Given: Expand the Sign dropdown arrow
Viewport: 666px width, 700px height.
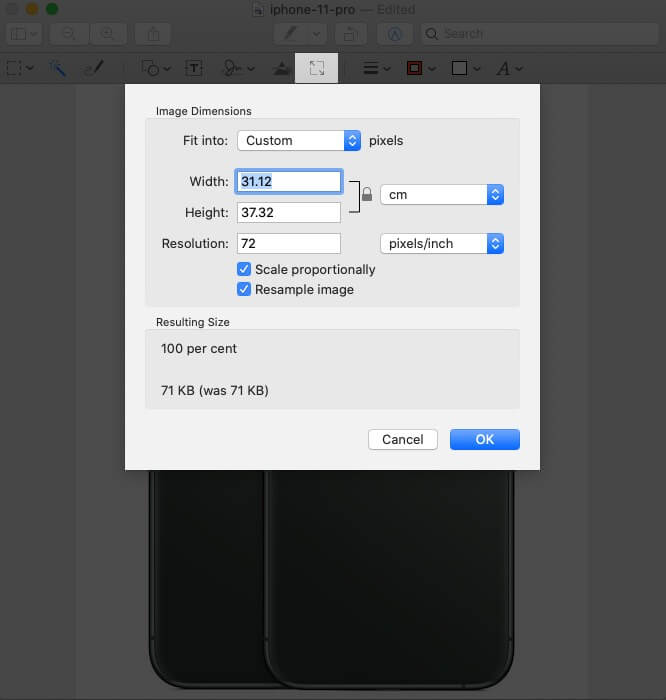Looking at the screenshot, I should pyautogui.click(x=251, y=68).
